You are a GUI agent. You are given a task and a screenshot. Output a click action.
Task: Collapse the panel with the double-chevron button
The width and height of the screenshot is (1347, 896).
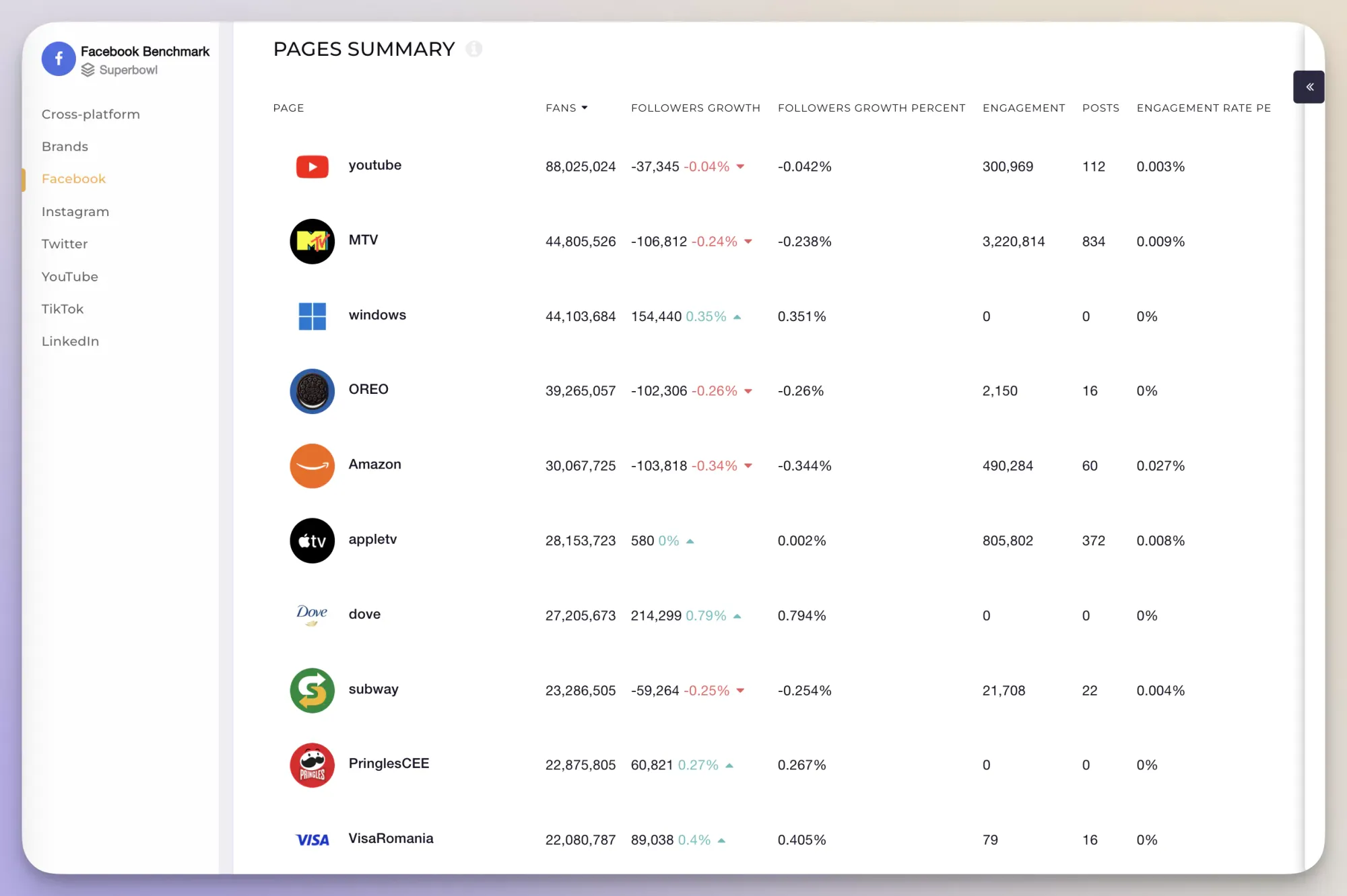pyautogui.click(x=1309, y=87)
